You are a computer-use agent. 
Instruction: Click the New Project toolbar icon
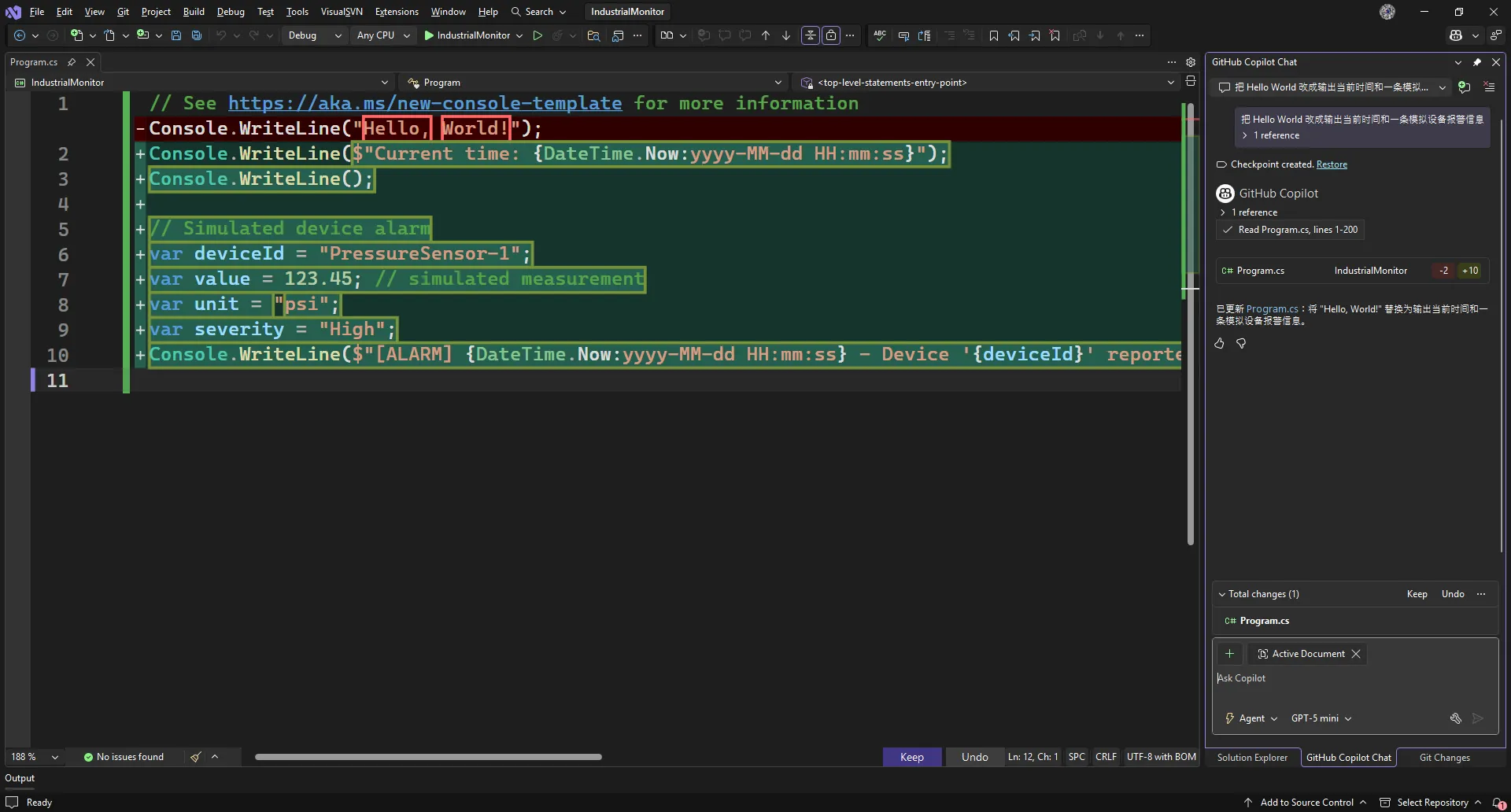[x=76, y=35]
